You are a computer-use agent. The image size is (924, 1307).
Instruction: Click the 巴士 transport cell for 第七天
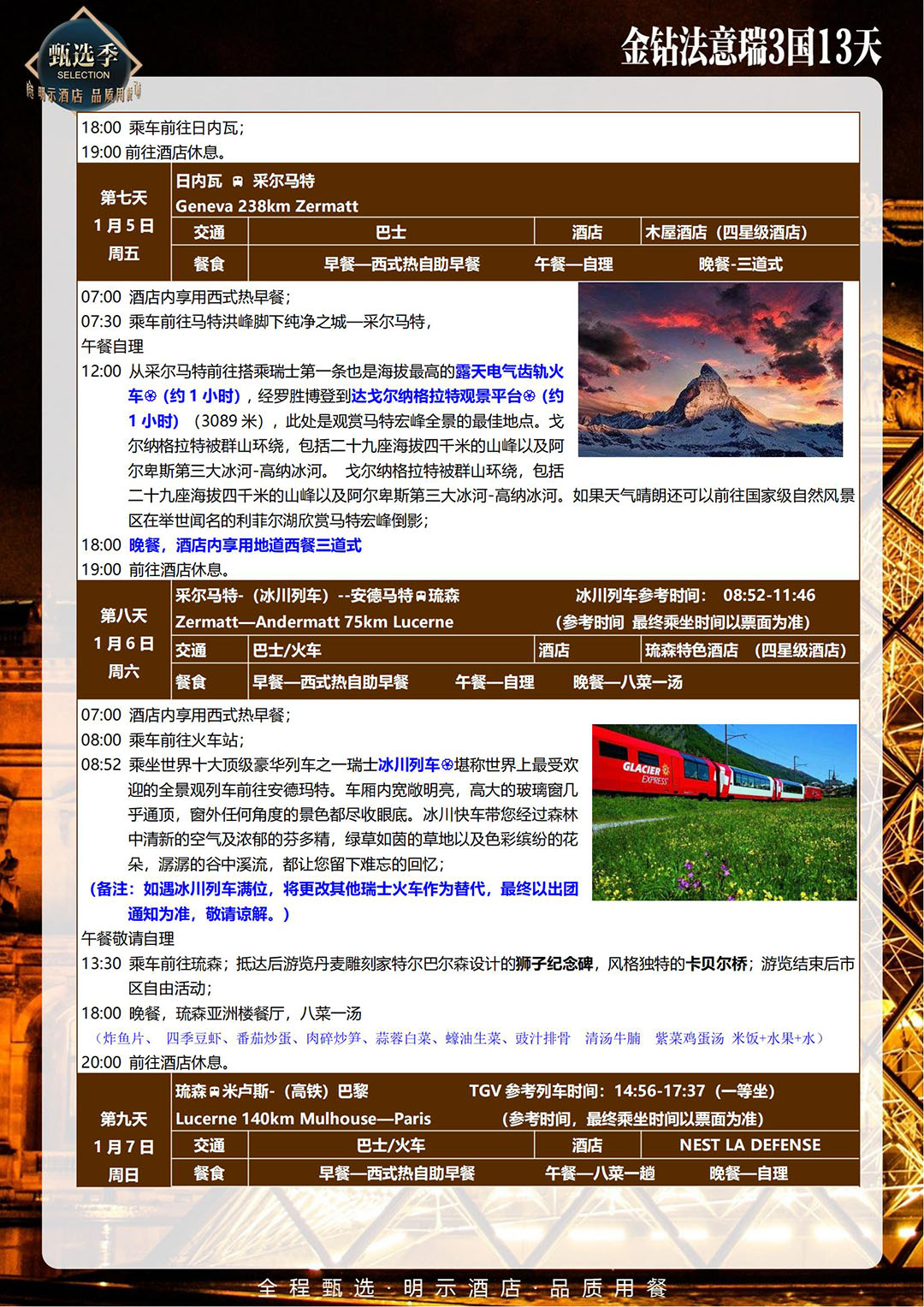pos(391,232)
